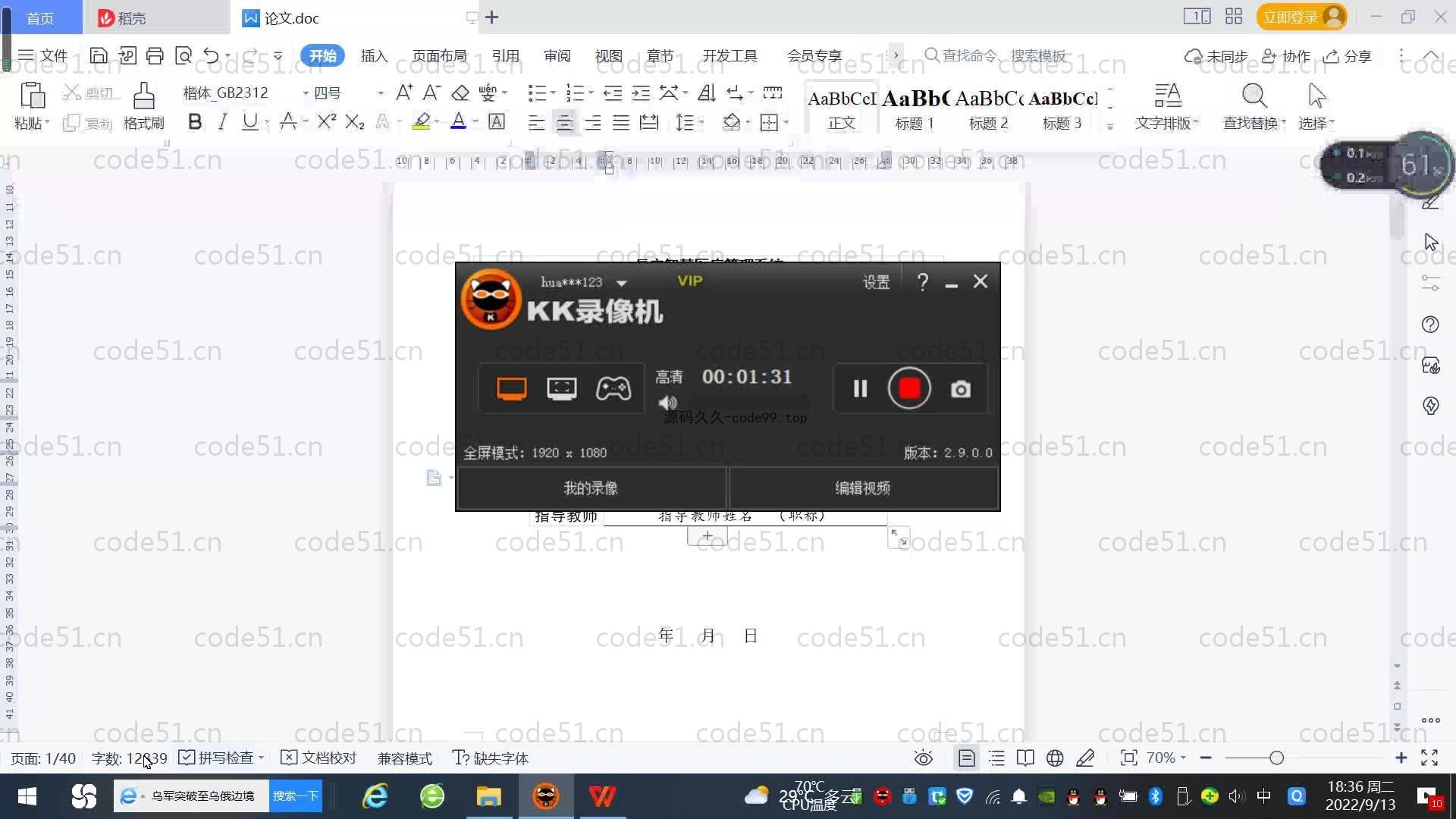Toggle align right

592,122
